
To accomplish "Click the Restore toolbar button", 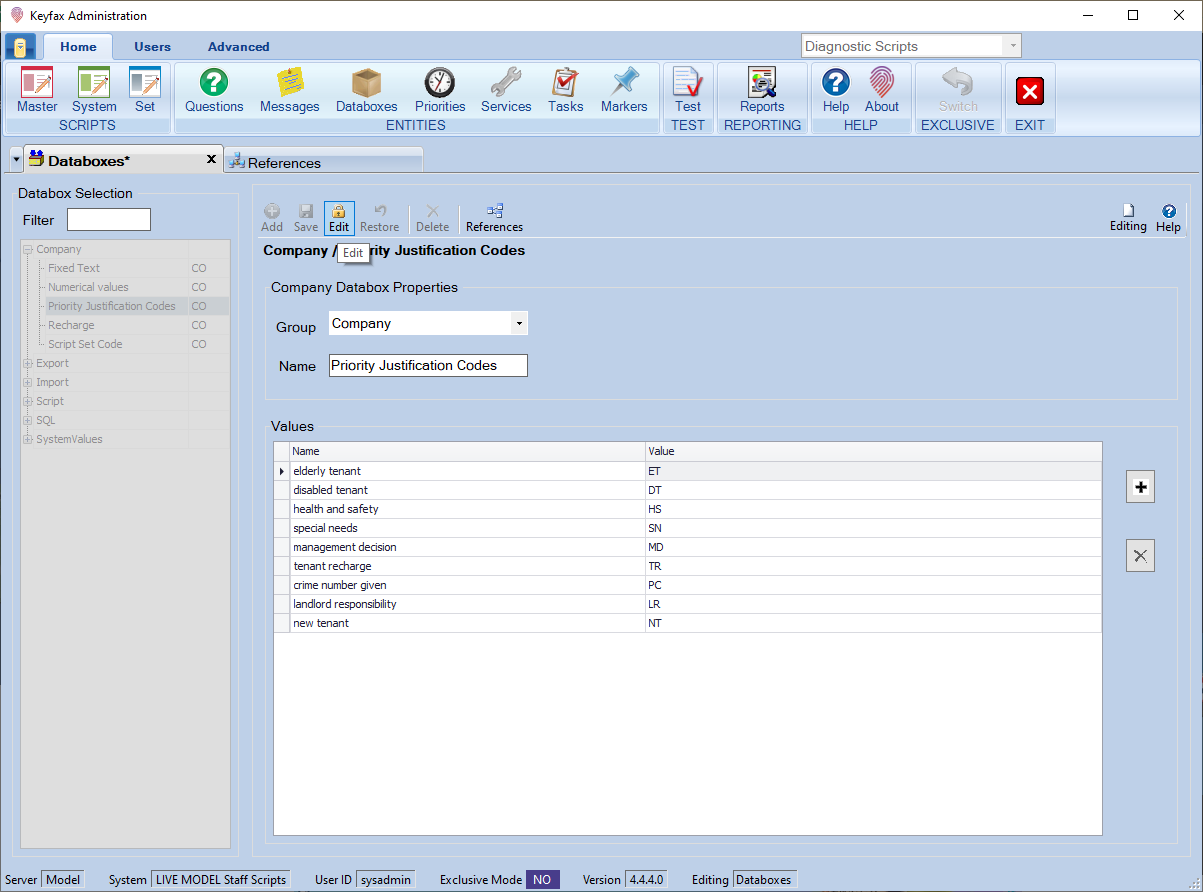I will tap(380, 218).
